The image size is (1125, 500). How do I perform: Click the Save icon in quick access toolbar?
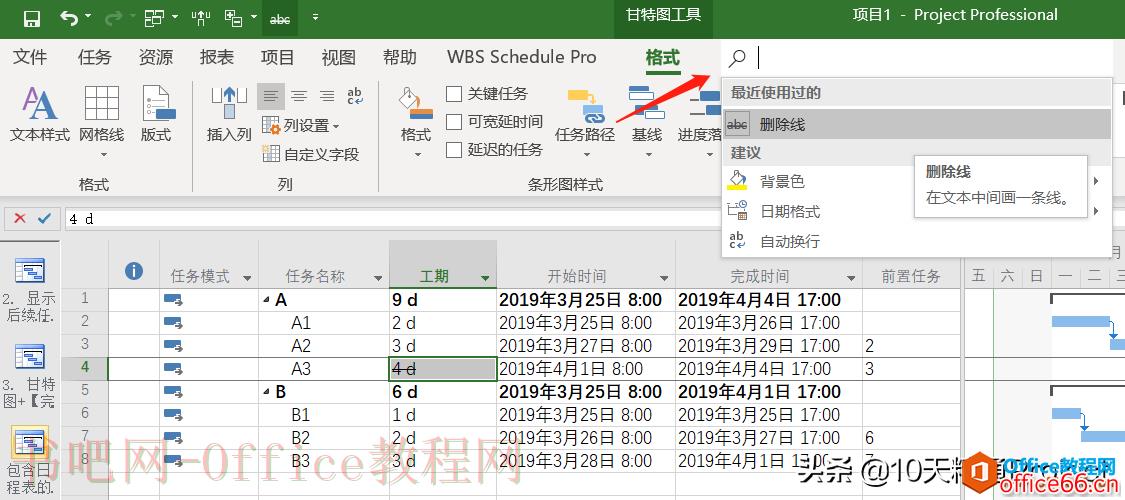(31, 19)
